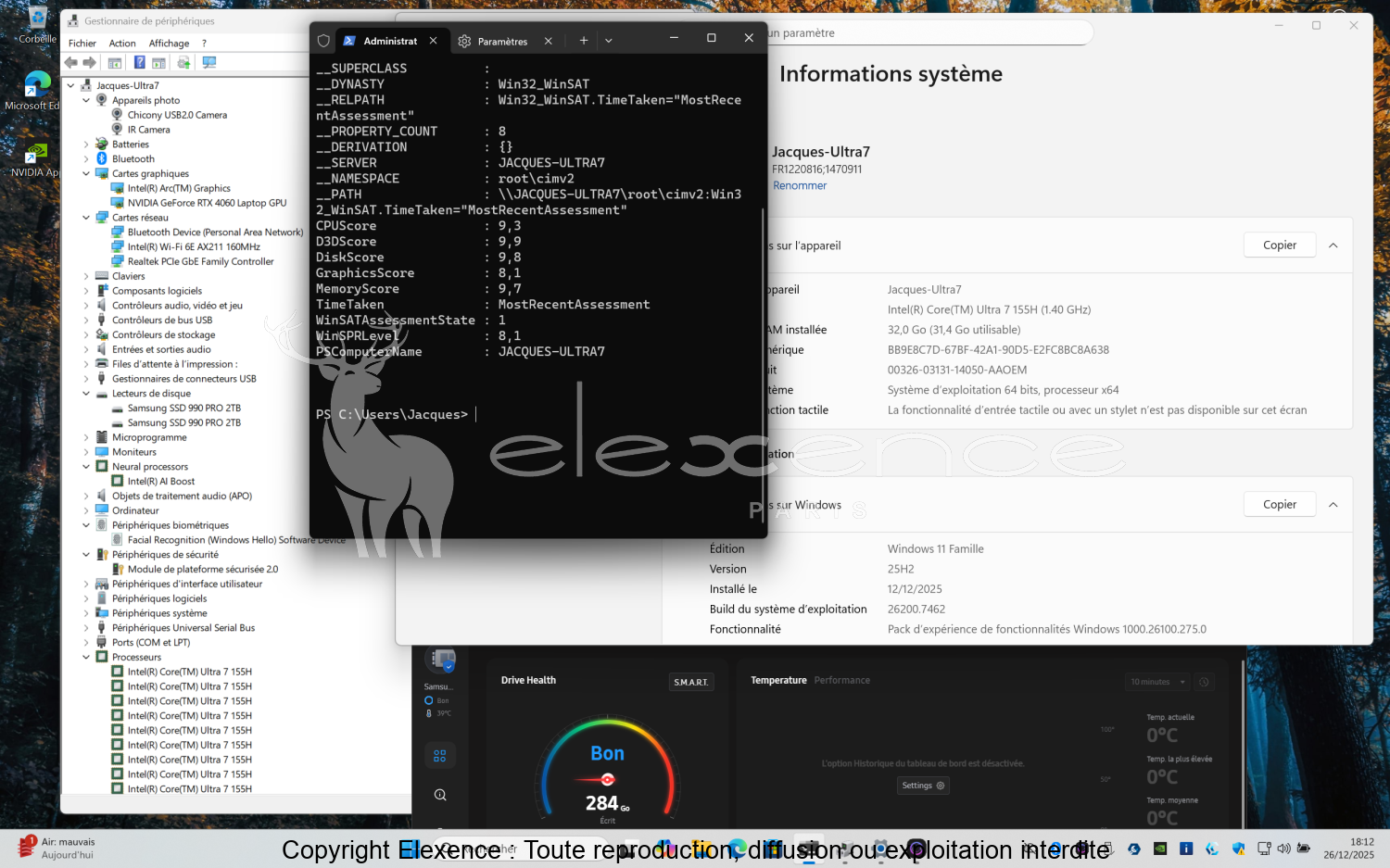The image size is (1390, 868).
Task: Open the Samsung Magician dashboard grid icon
Action: pyautogui.click(x=440, y=756)
